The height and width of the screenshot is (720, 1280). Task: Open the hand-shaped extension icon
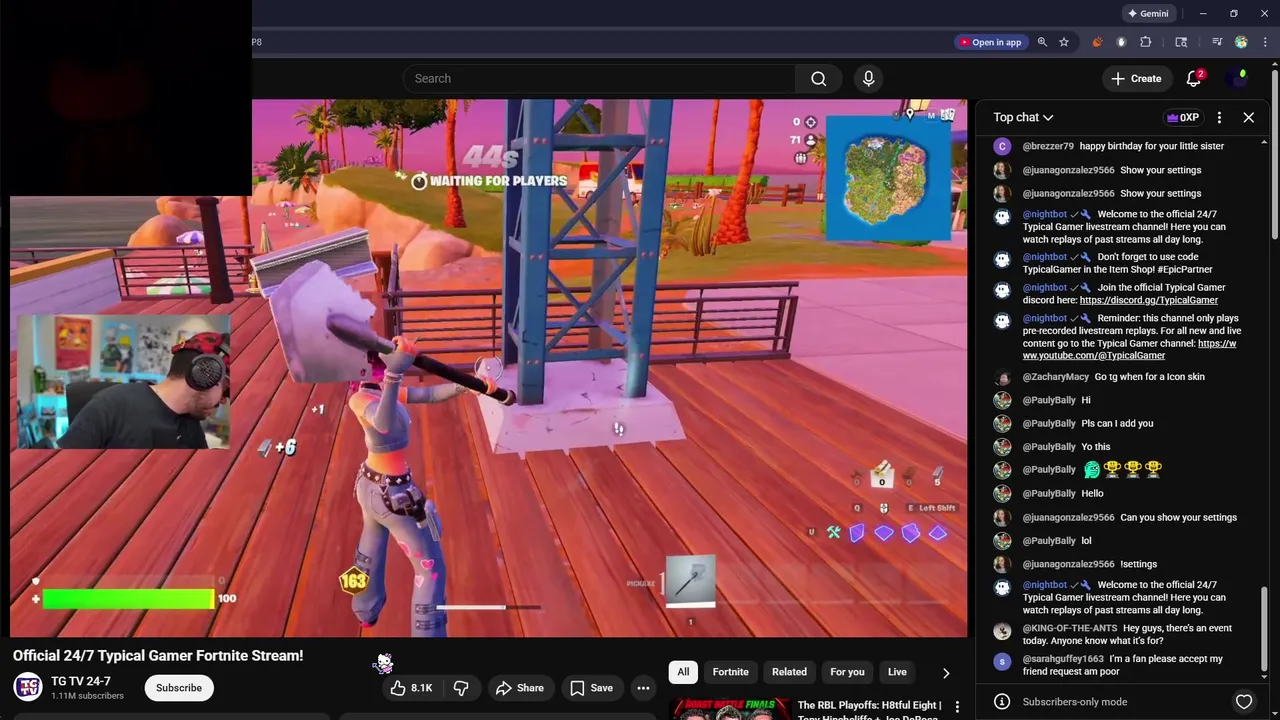point(1121,42)
